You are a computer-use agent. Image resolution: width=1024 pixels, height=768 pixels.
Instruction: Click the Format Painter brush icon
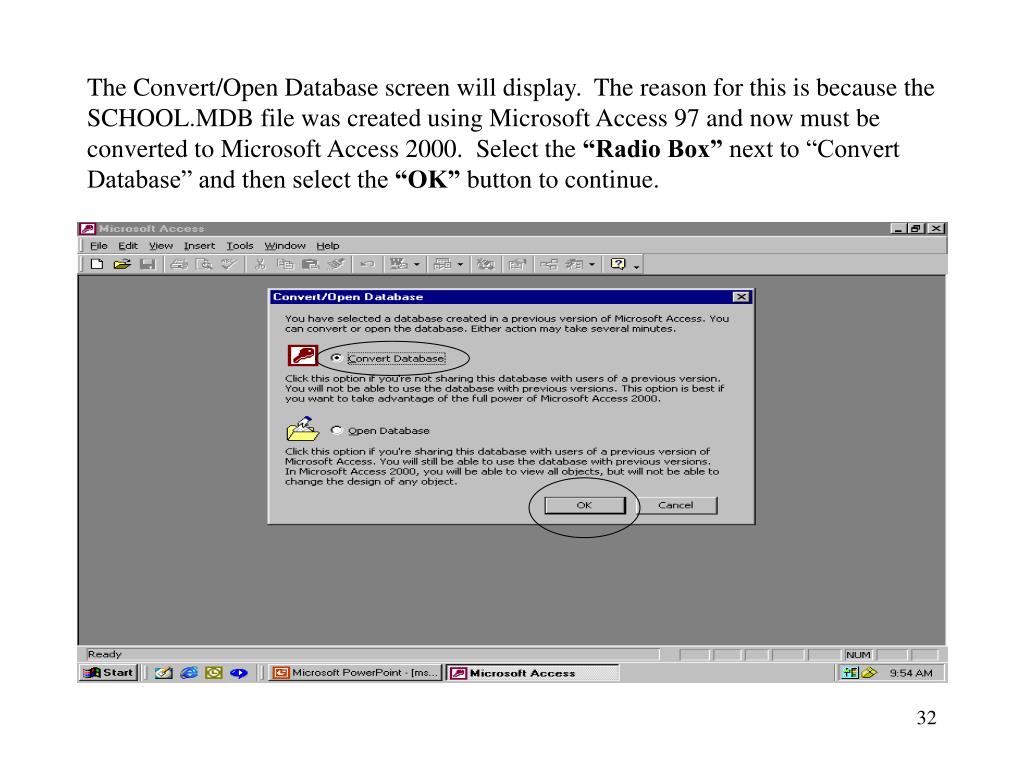click(x=336, y=264)
